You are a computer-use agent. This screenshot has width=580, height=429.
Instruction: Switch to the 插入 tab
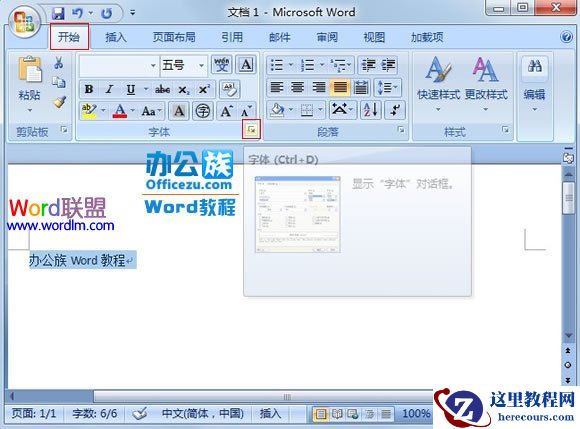[116, 37]
